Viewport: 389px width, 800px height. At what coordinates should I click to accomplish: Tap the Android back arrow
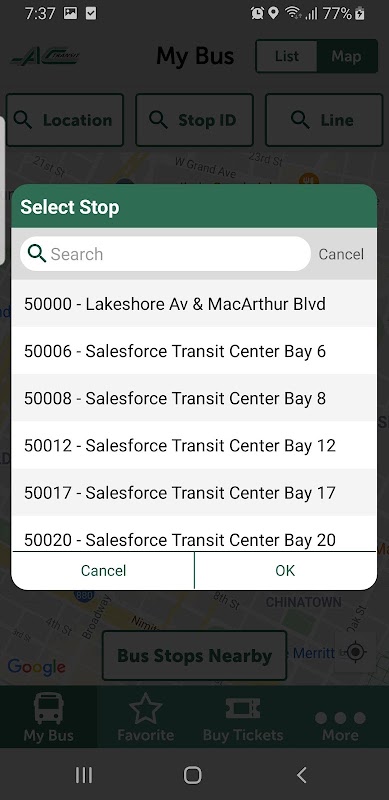click(302, 775)
